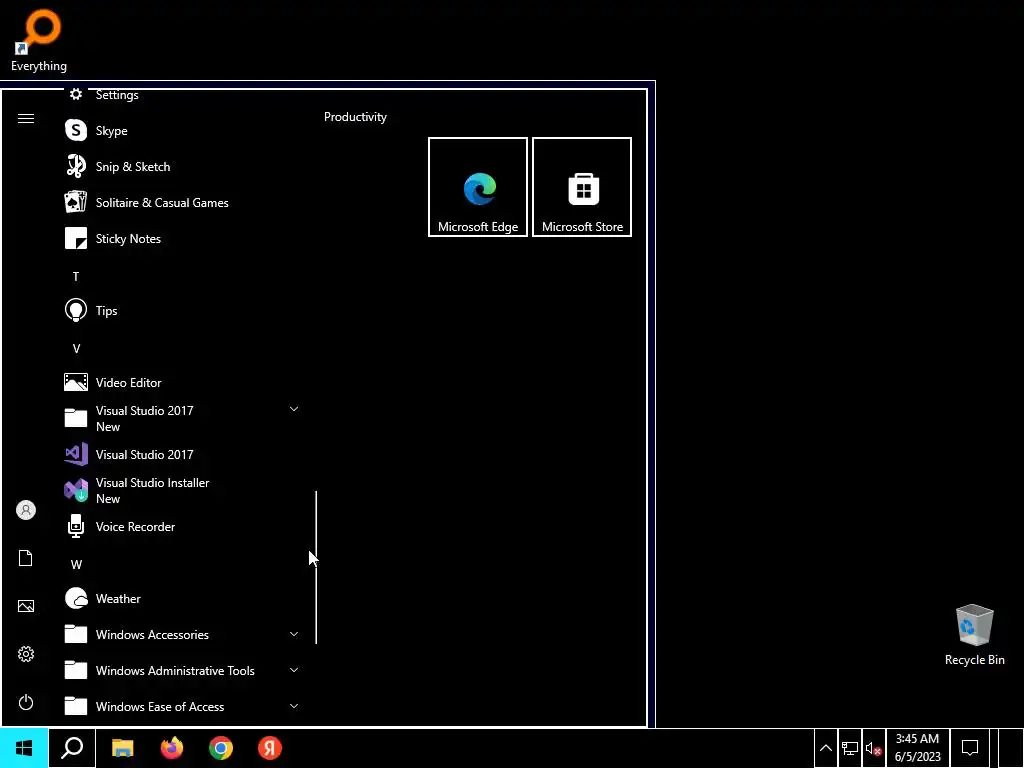Click the letter V section header
1024x768 pixels.
(x=76, y=349)
